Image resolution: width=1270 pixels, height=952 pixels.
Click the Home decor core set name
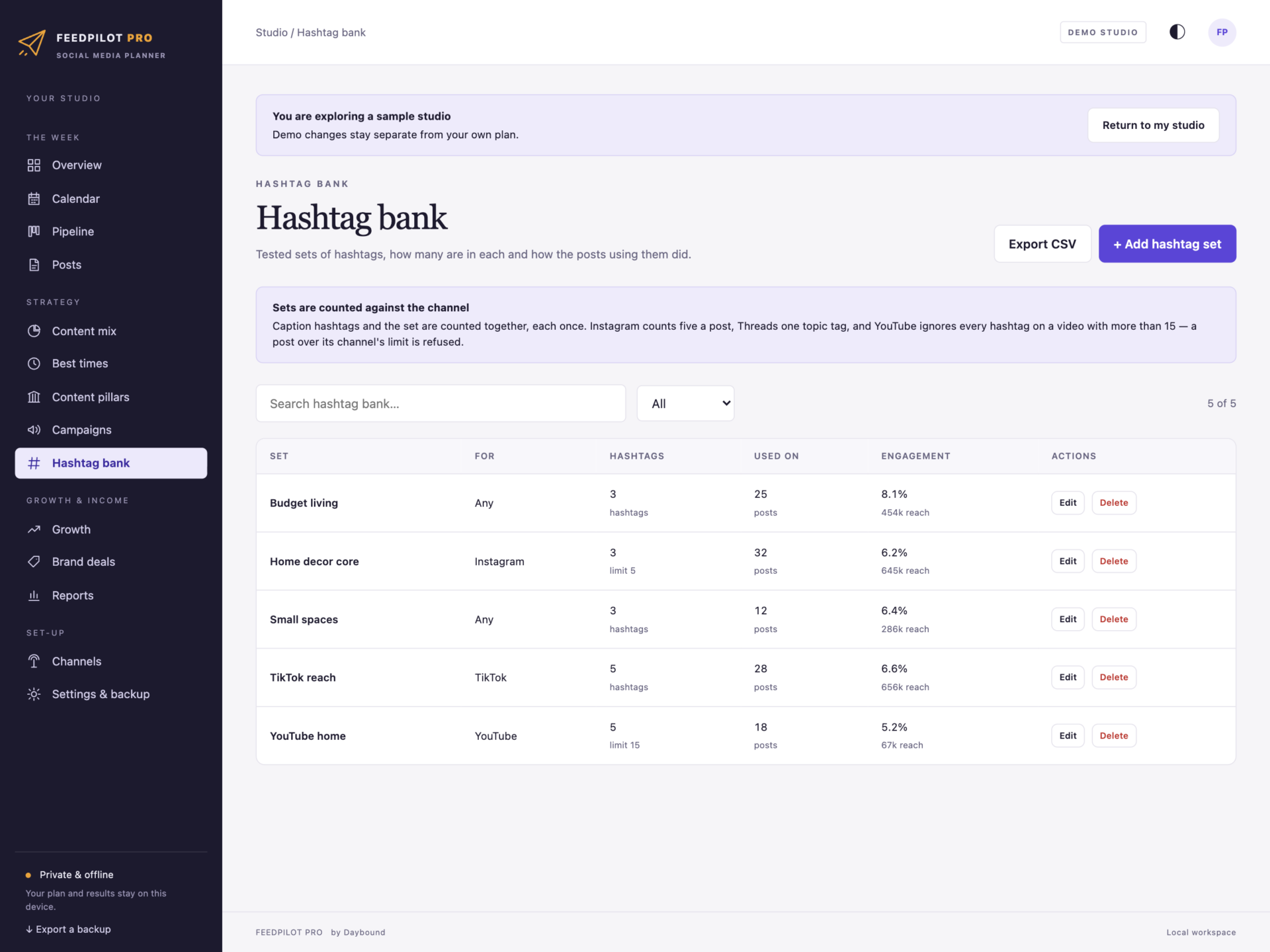[x=314, y=561]
